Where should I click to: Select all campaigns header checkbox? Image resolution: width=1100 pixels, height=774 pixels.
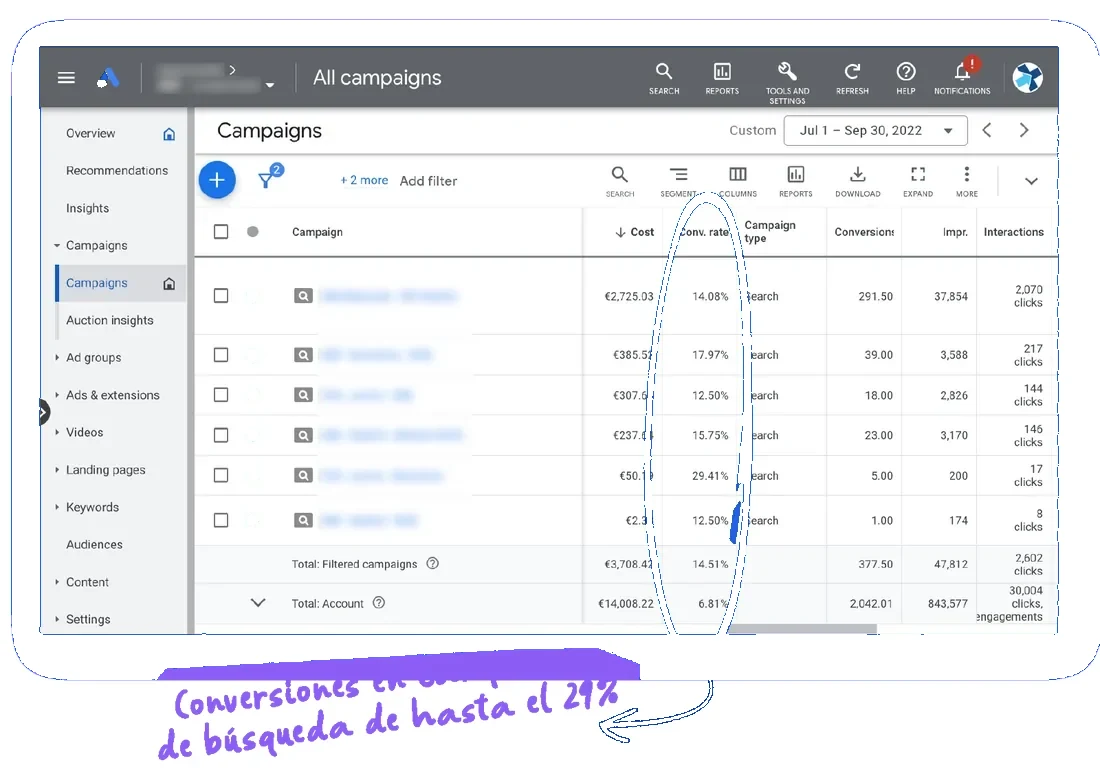pyautogui.click(x=221, y=232)
